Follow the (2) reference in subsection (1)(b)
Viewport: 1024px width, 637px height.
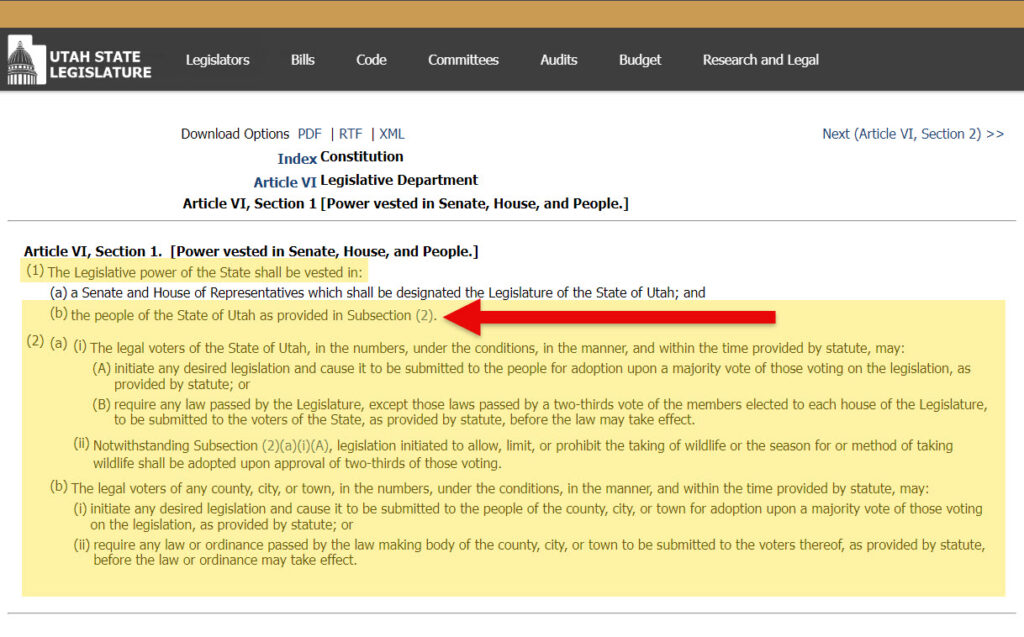tap(426, 316)
